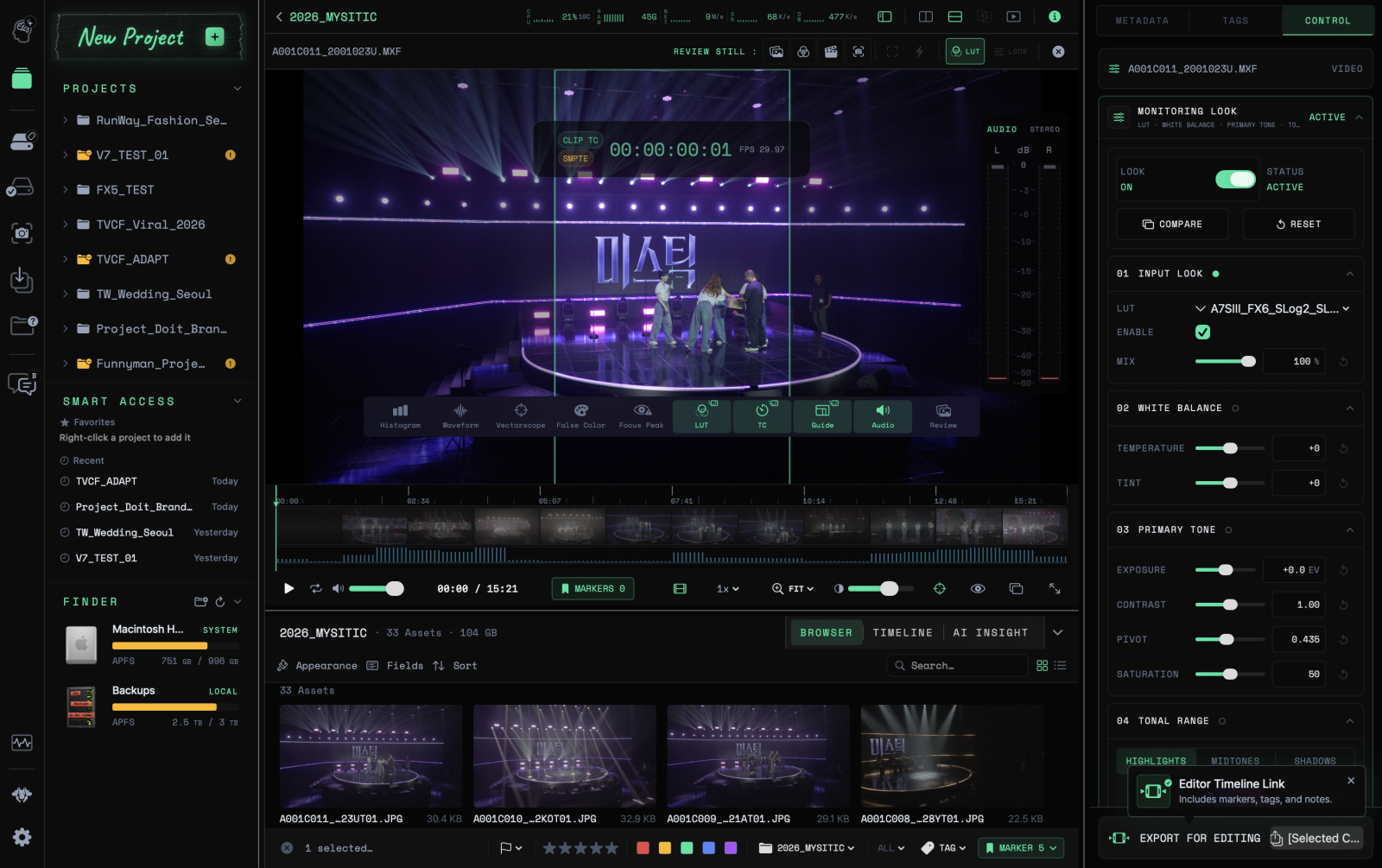Switch to the CONTROL tab
This screenshot has width=1382, height=868.
pos(1327,21)
